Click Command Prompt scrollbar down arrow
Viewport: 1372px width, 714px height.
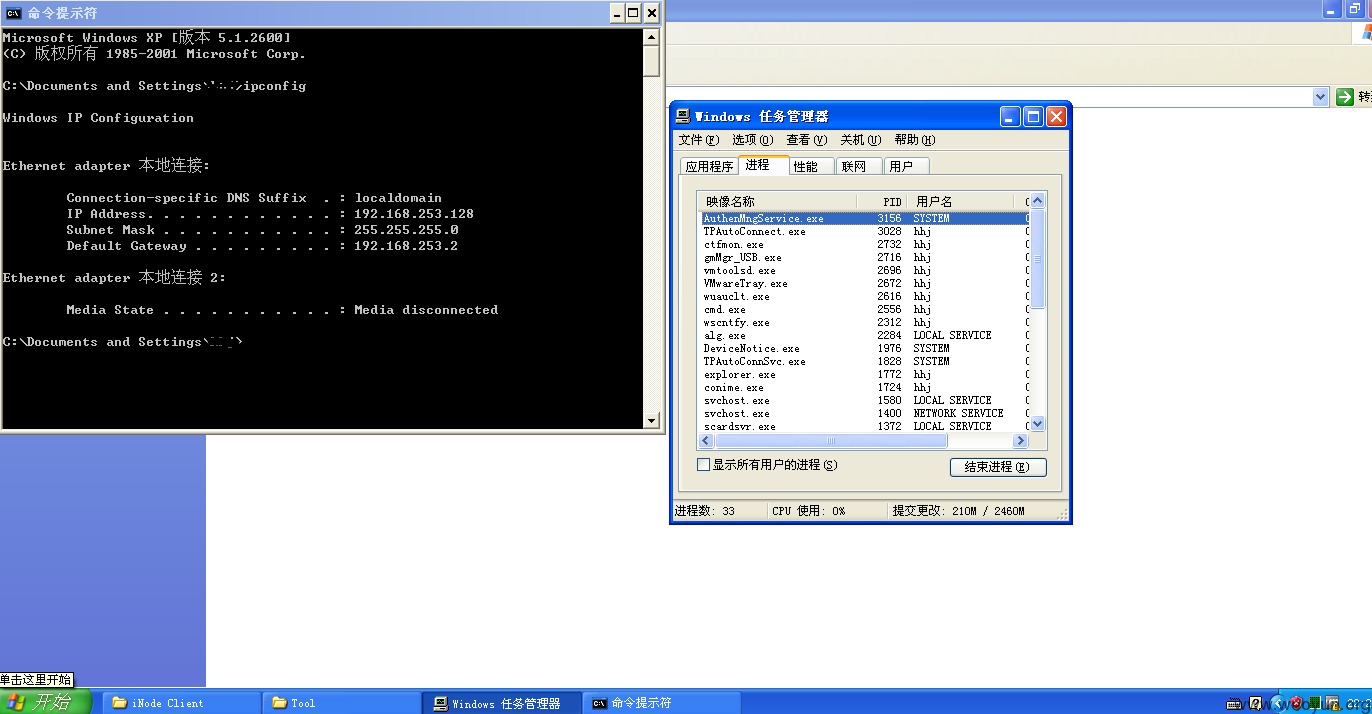click(x=651, y=421)
